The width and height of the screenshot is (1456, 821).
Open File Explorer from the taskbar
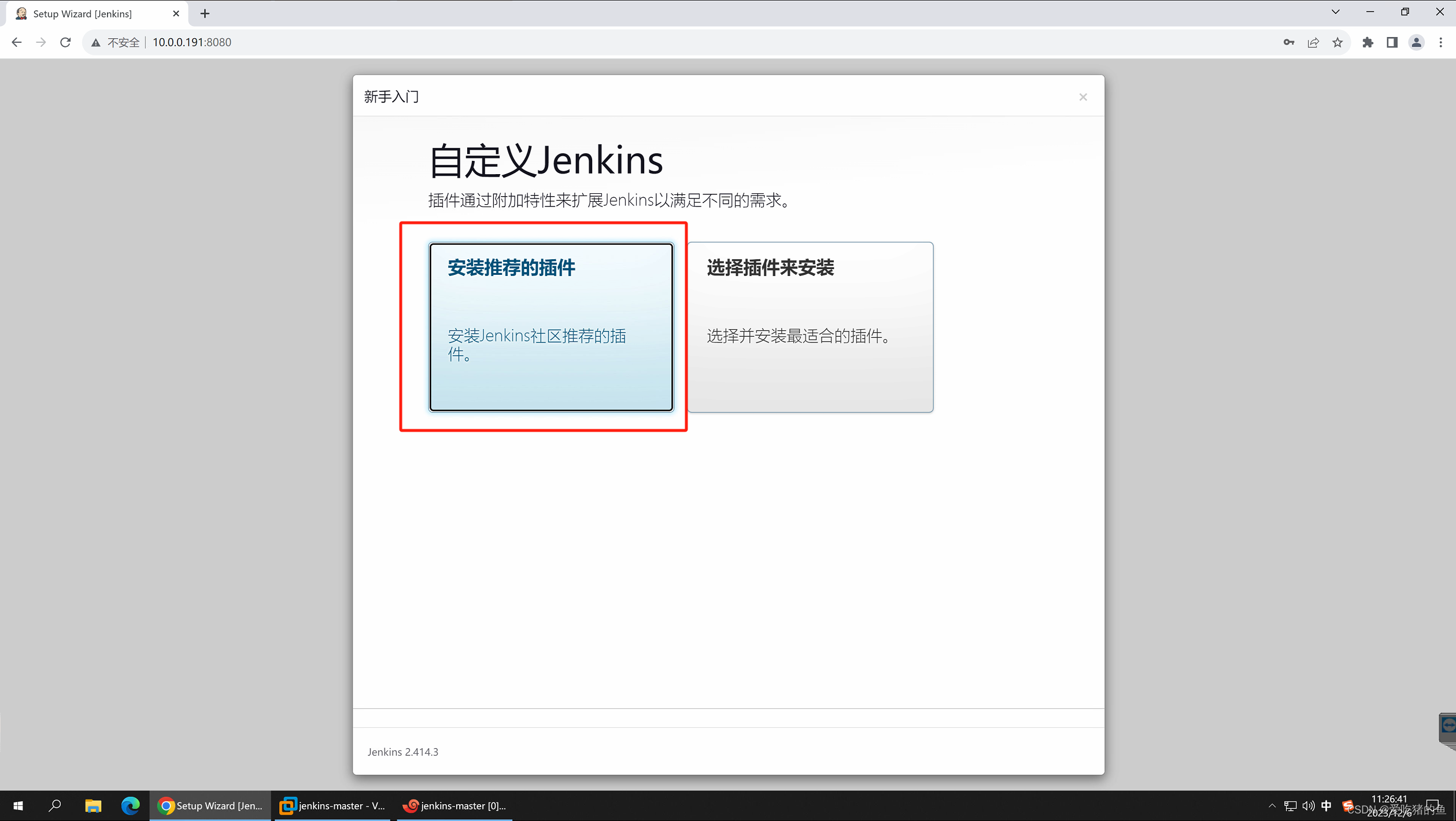(x=93, y=805)
